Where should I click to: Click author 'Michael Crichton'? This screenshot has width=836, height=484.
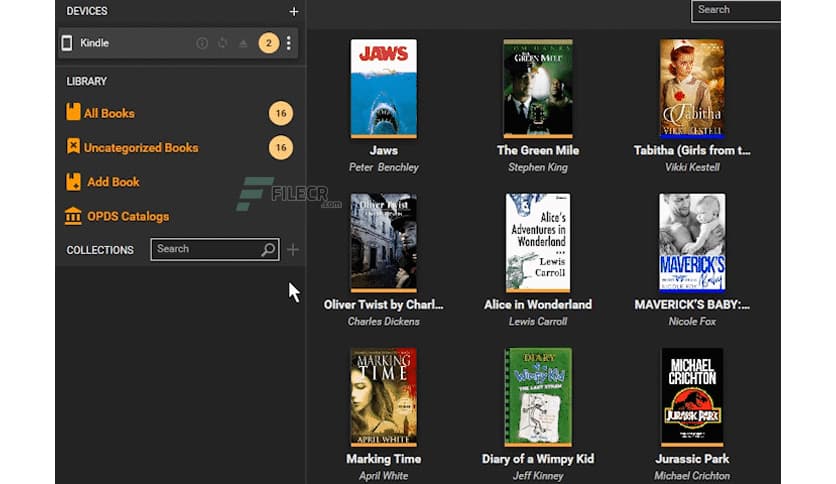(x=692, y=475)
